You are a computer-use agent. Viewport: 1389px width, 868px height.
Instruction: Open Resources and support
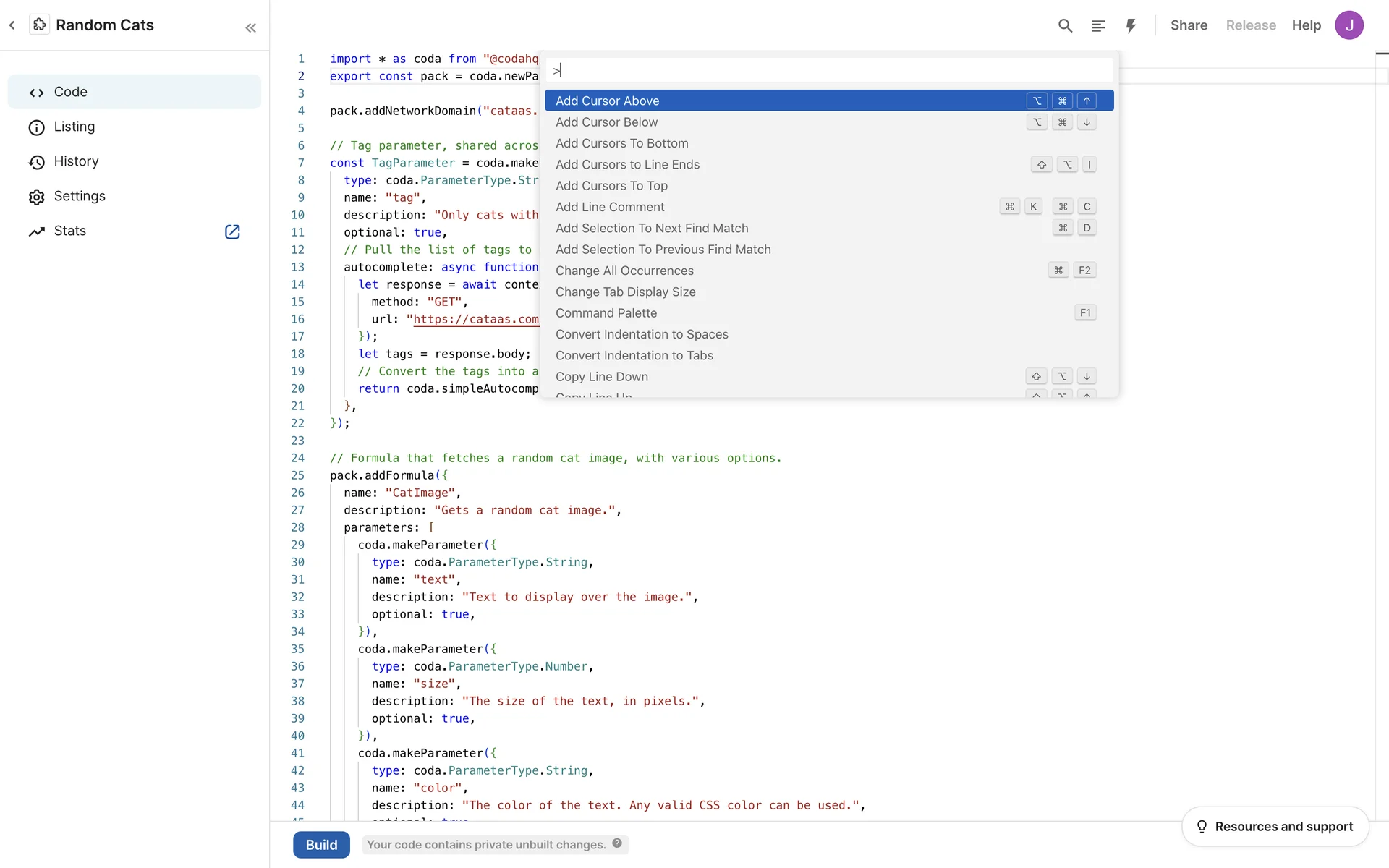[1275, 826]
